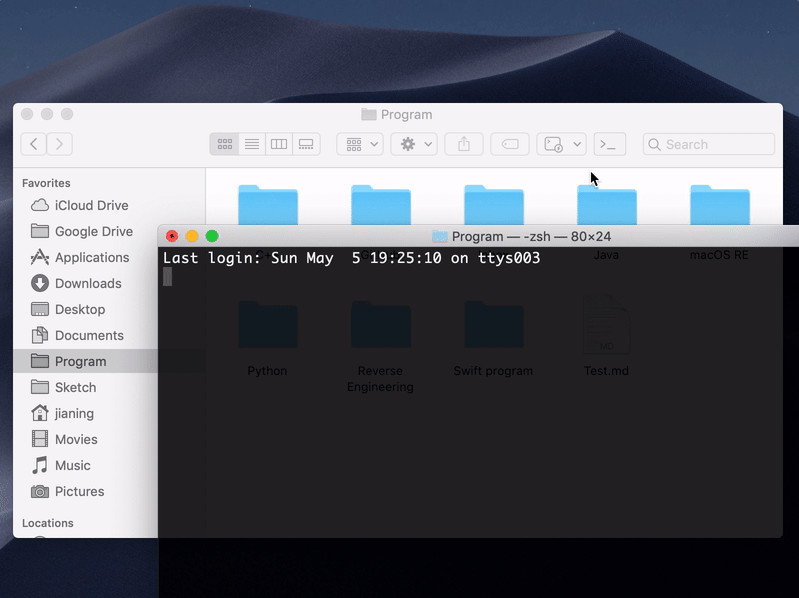Go back in Finder navigation

click(34, 144)
